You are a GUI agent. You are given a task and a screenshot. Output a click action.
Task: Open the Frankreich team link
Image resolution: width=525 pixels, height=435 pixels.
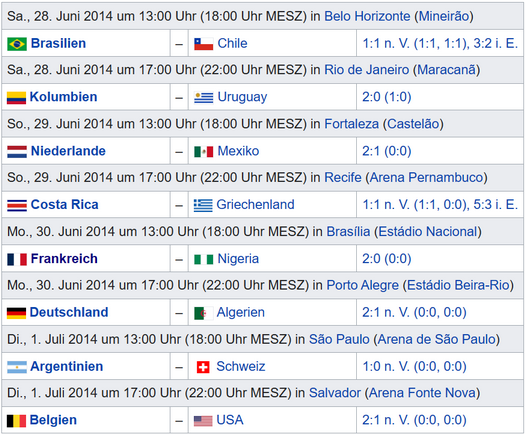tap(64, 259)
